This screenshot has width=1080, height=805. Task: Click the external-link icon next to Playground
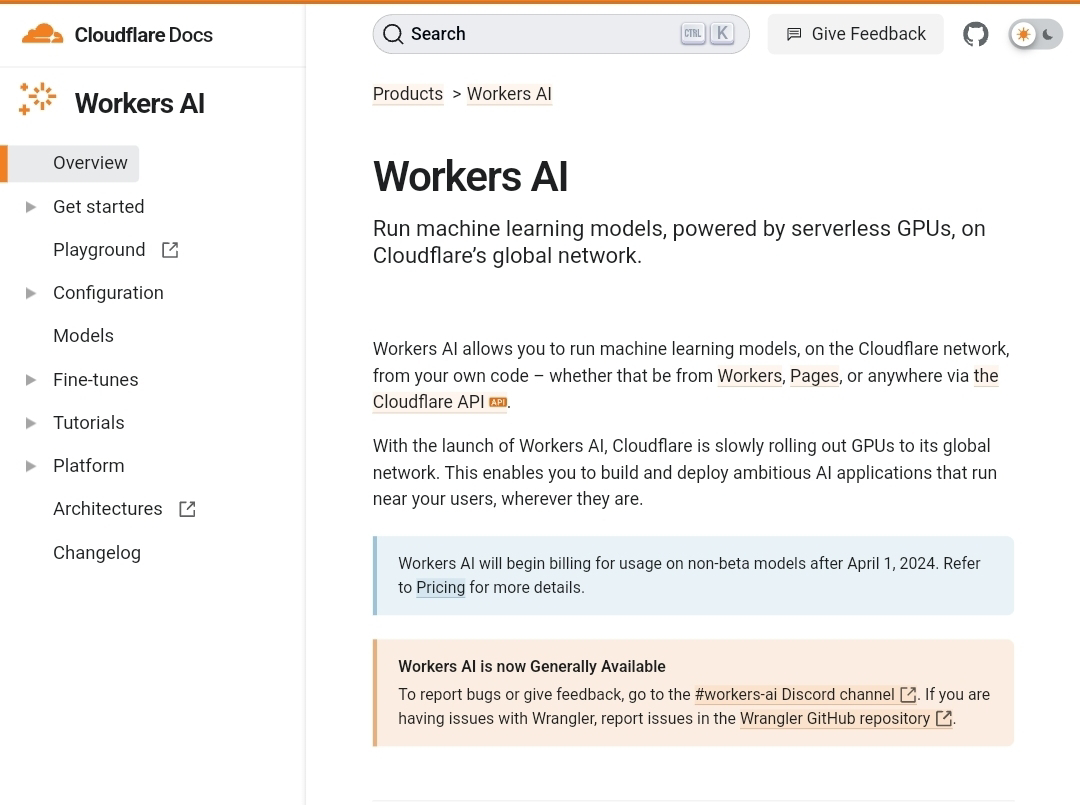170,250
